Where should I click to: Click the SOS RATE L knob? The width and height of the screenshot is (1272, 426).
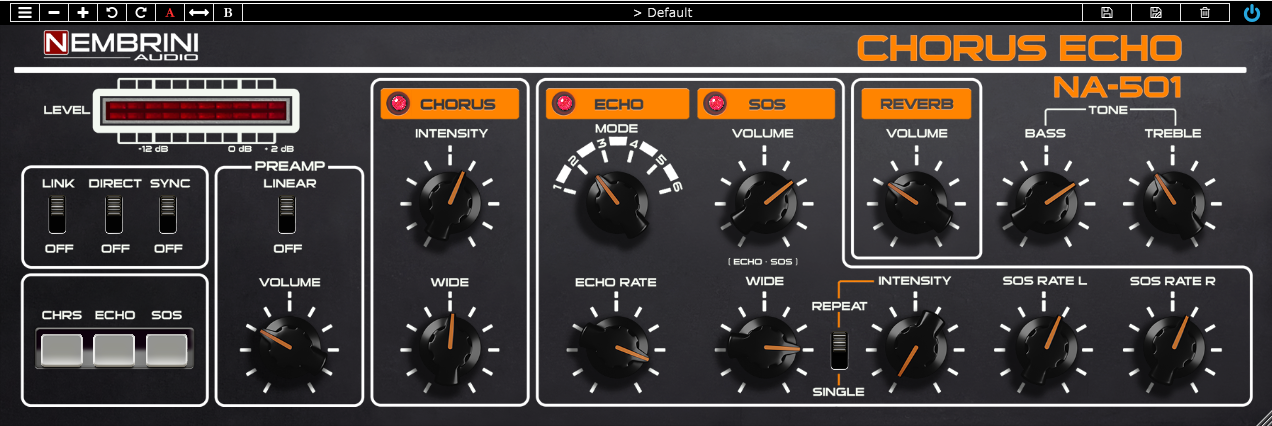tap(1046, 349)
